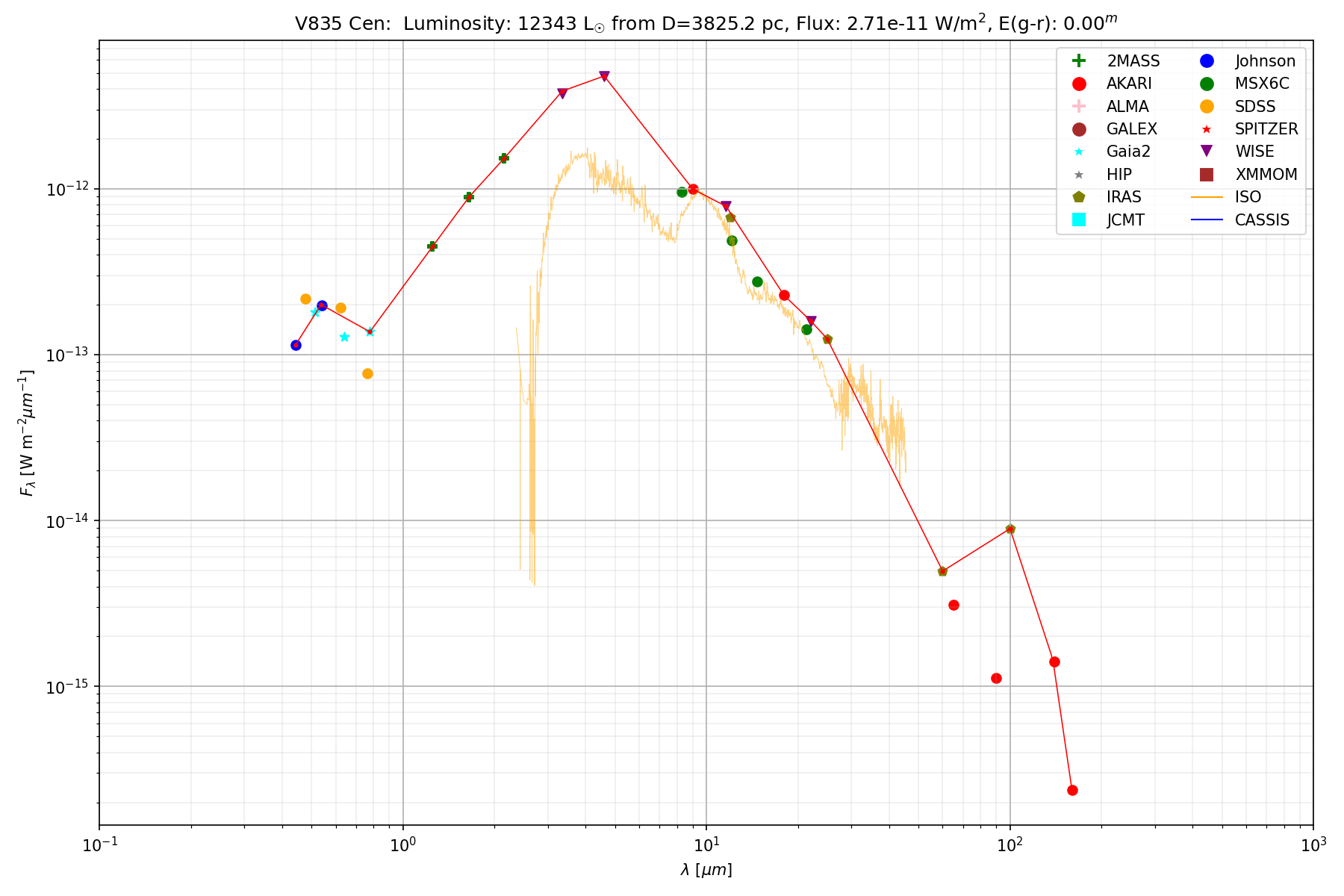Click the CASSIS blue line legend swatch
This screenshot has width=1344, height=896.
click(1207, 220)
